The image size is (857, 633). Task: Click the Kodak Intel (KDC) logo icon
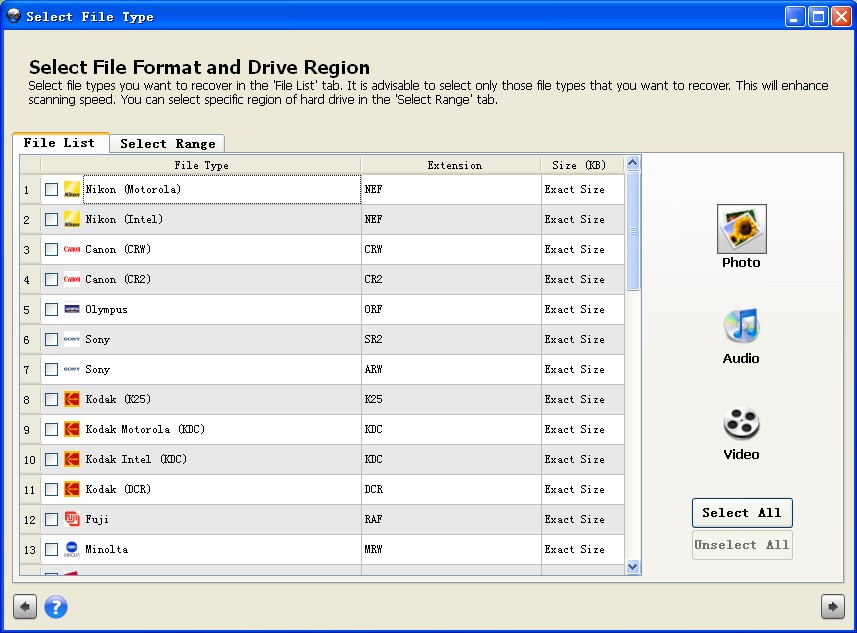[72, 459]
